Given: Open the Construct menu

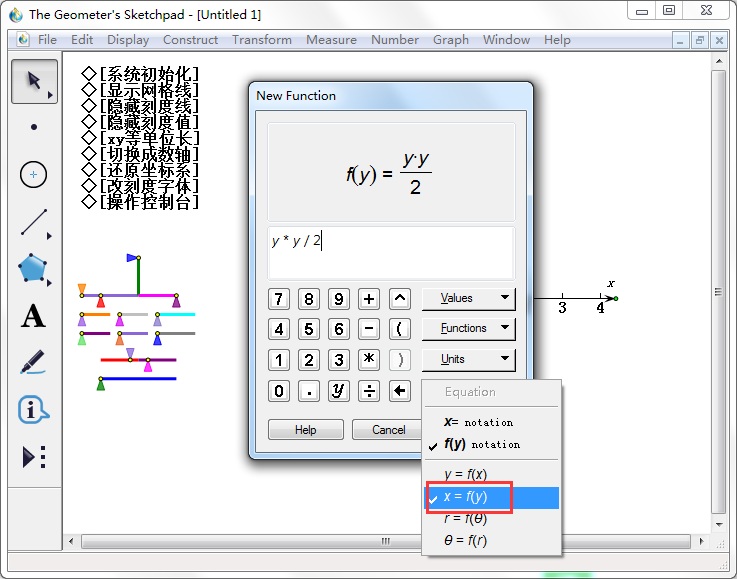Looking at the screenshot, I should [x=190, y=40].
